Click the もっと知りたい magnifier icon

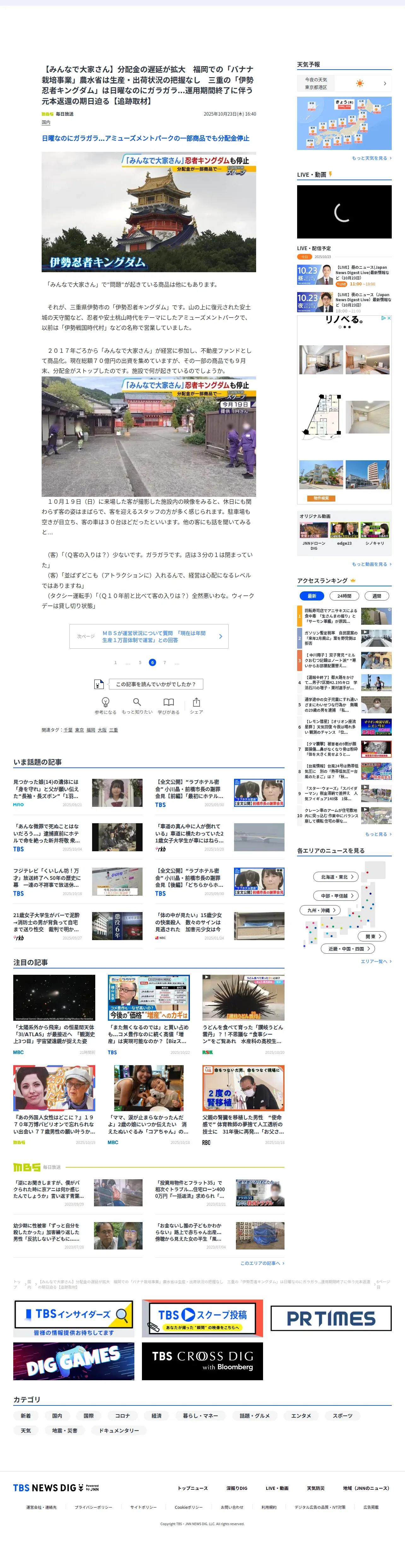[x=137, y=702]
